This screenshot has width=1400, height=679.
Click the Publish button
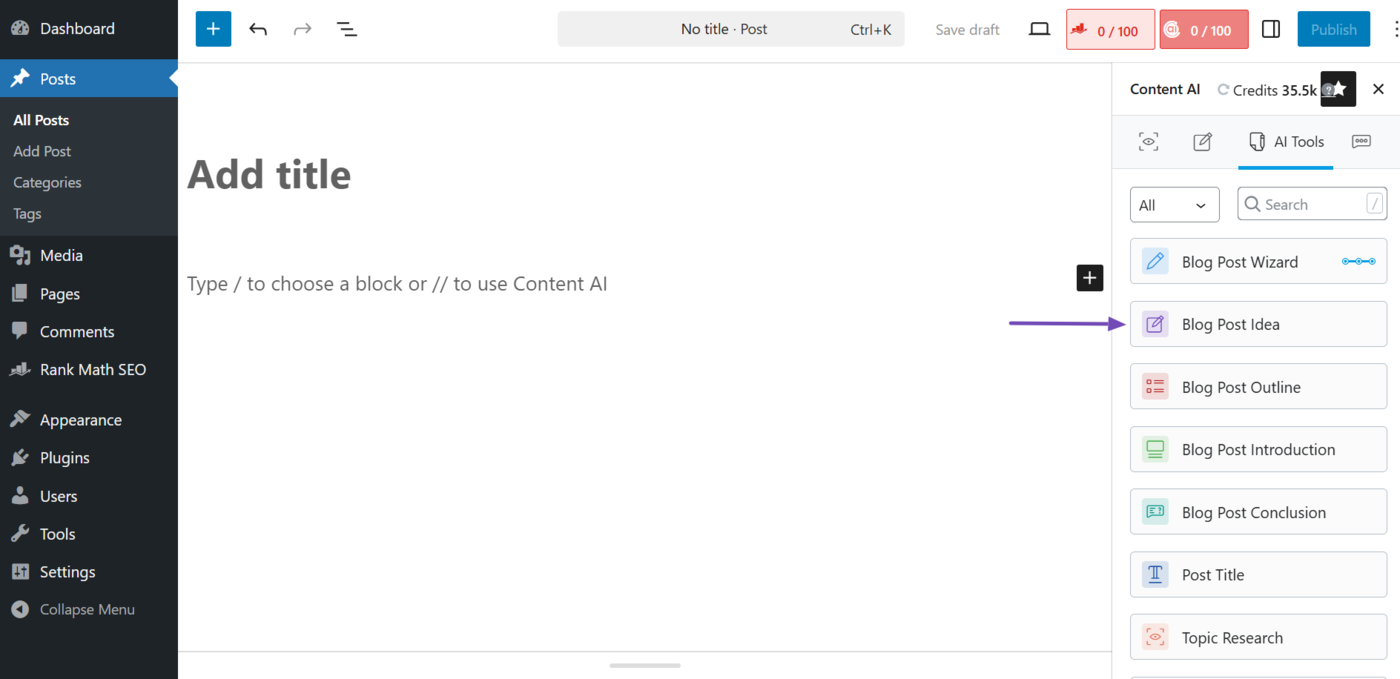pyautogui.click(x=1333, y=28)
